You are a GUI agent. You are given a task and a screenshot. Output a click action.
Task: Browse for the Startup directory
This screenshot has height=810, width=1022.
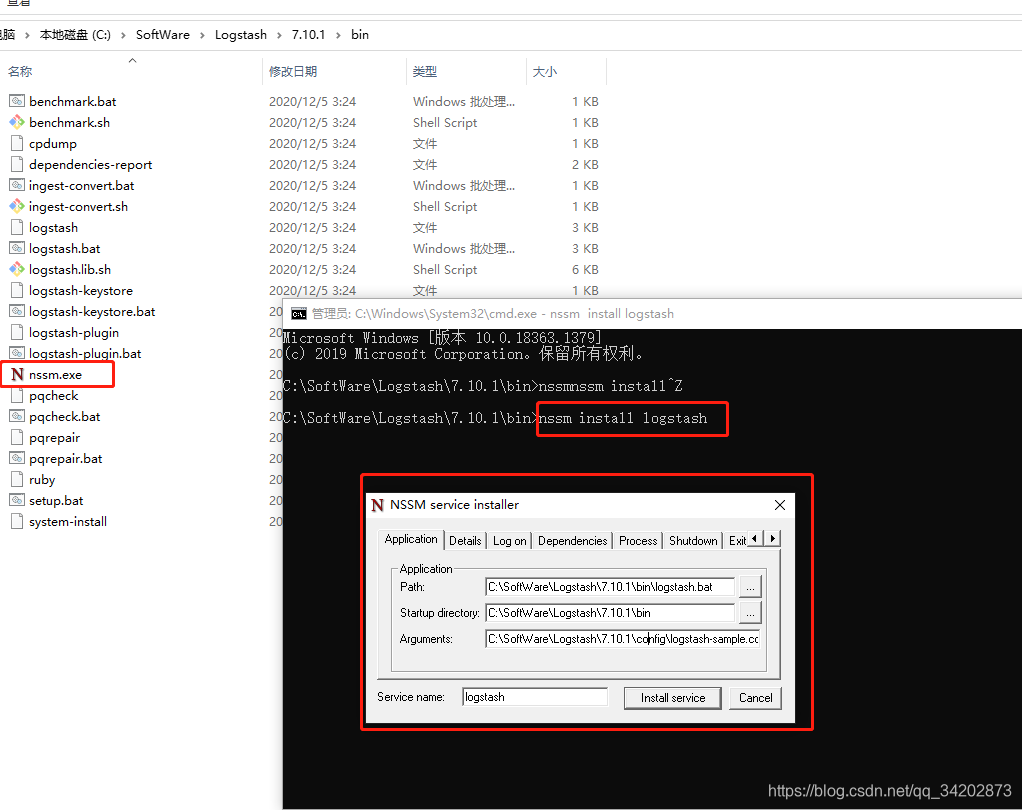point(750,613)
